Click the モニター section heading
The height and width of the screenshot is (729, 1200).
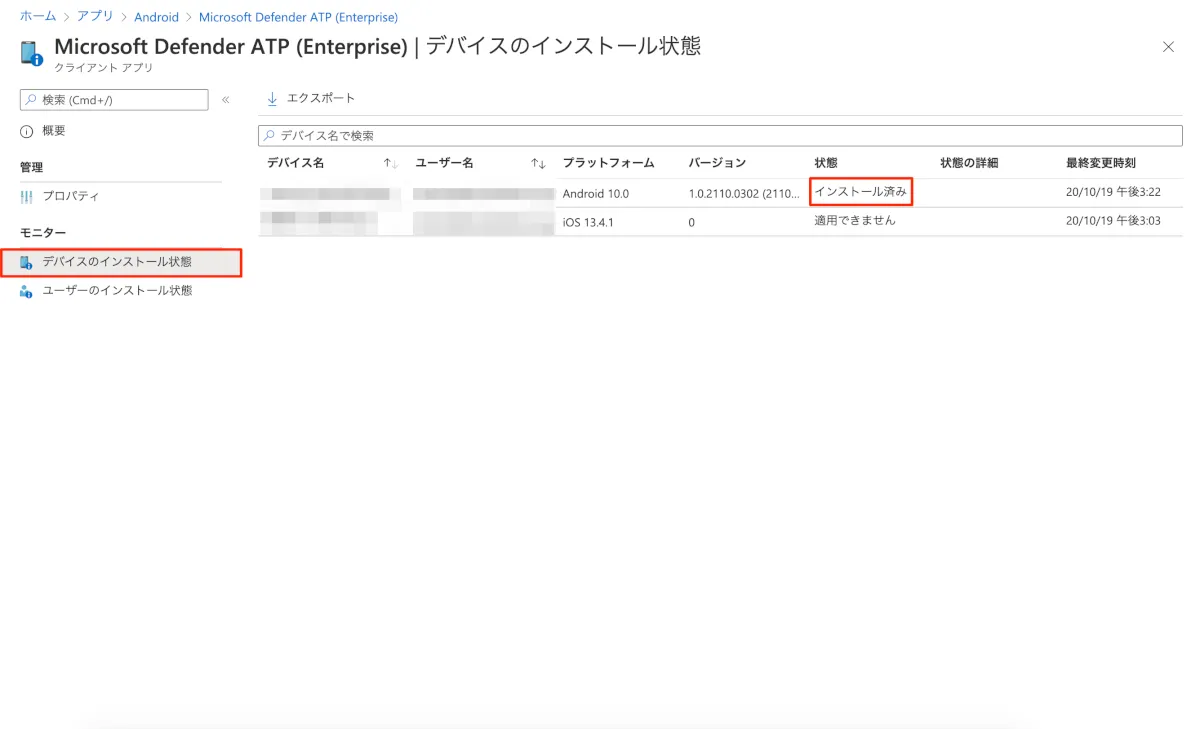click(43, 233)
